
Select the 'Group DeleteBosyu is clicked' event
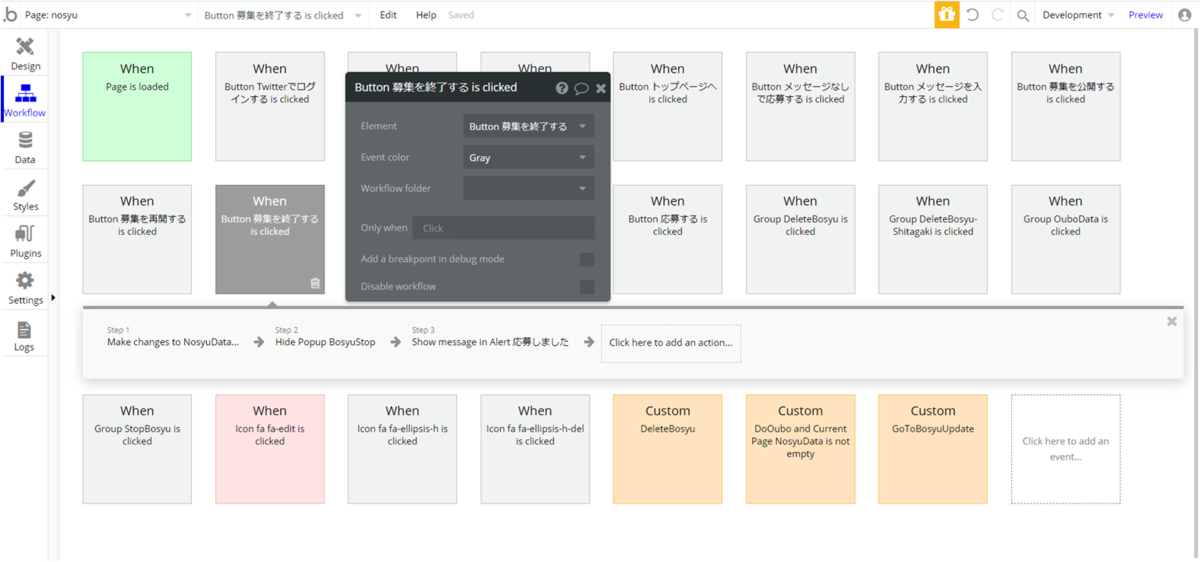click(800, 239)
